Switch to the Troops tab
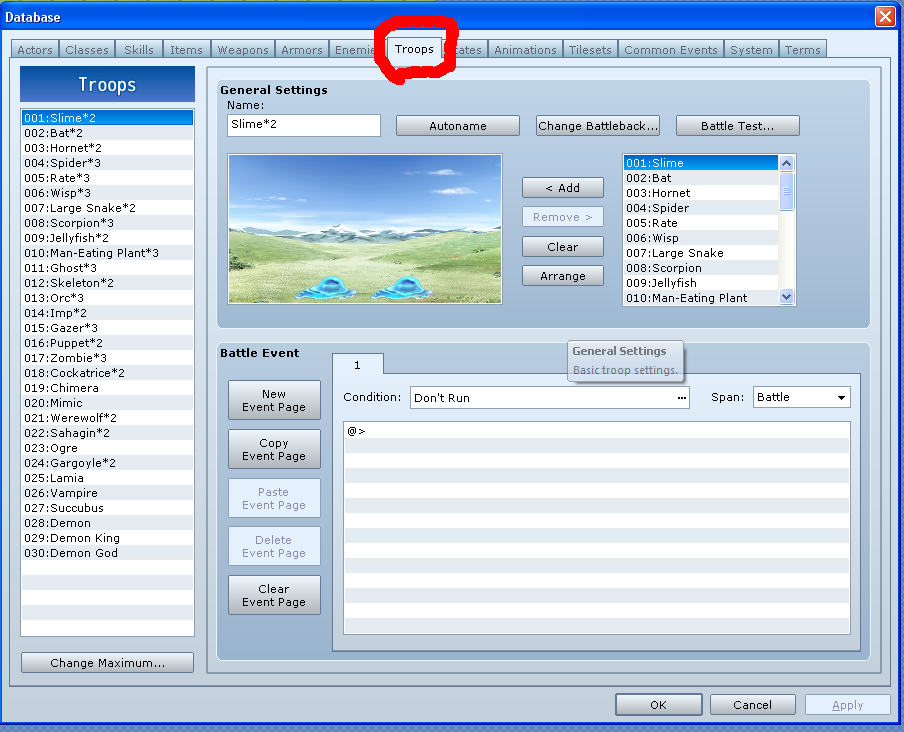 [x=414, y=49]
